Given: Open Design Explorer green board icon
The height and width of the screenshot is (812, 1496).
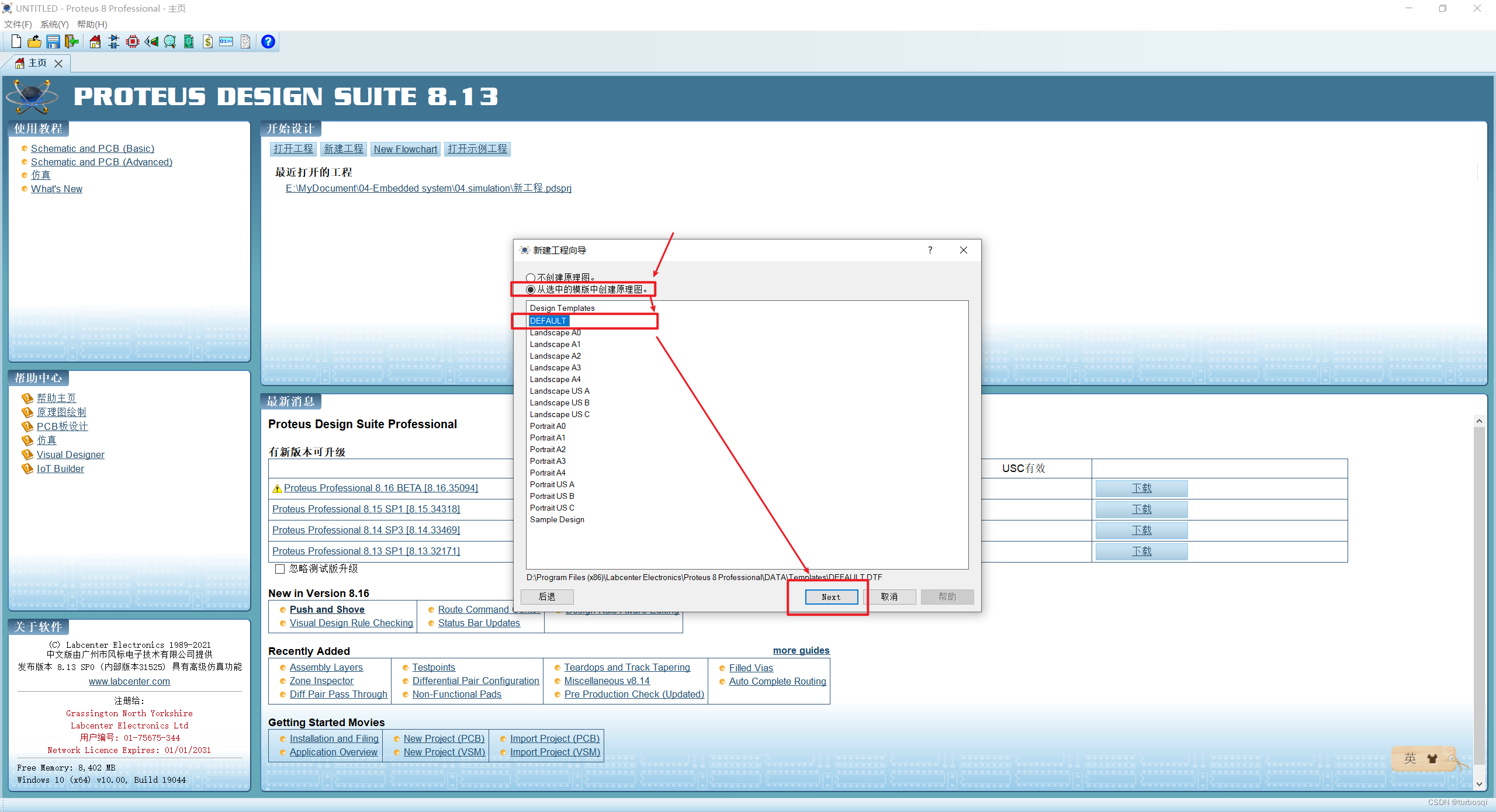Looking at the screenshot, I should tap(189, 41).
